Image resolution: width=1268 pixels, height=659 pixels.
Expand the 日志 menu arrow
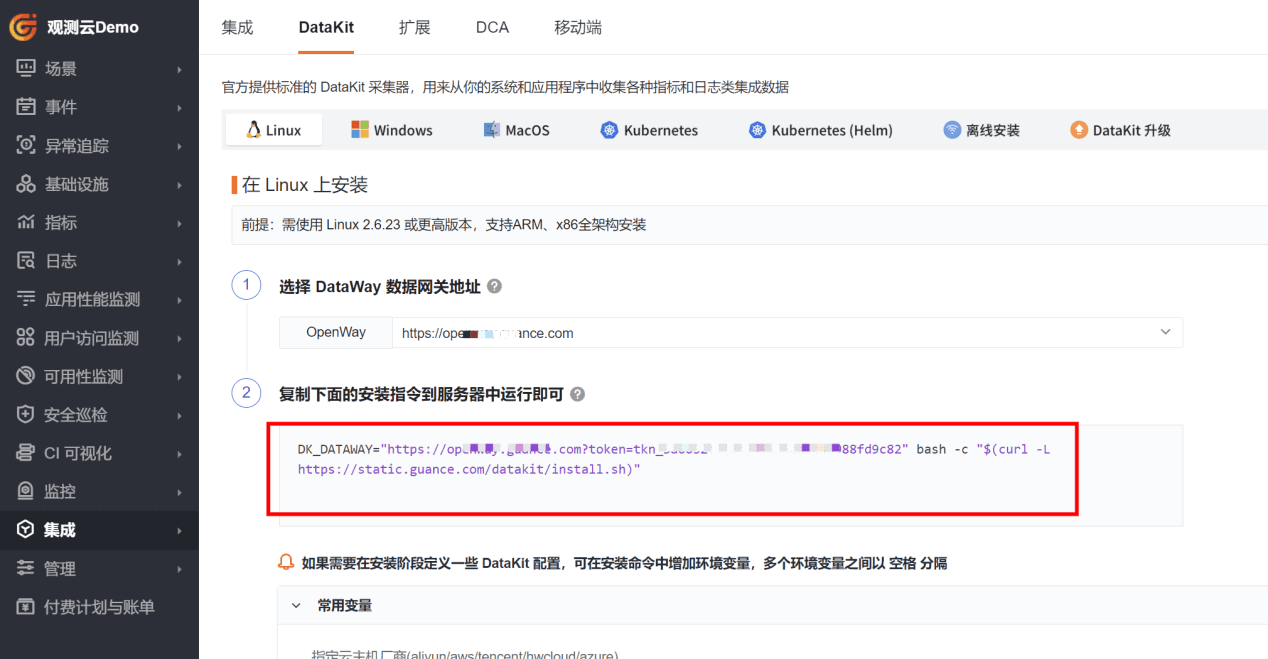click(x=180, y=261)
